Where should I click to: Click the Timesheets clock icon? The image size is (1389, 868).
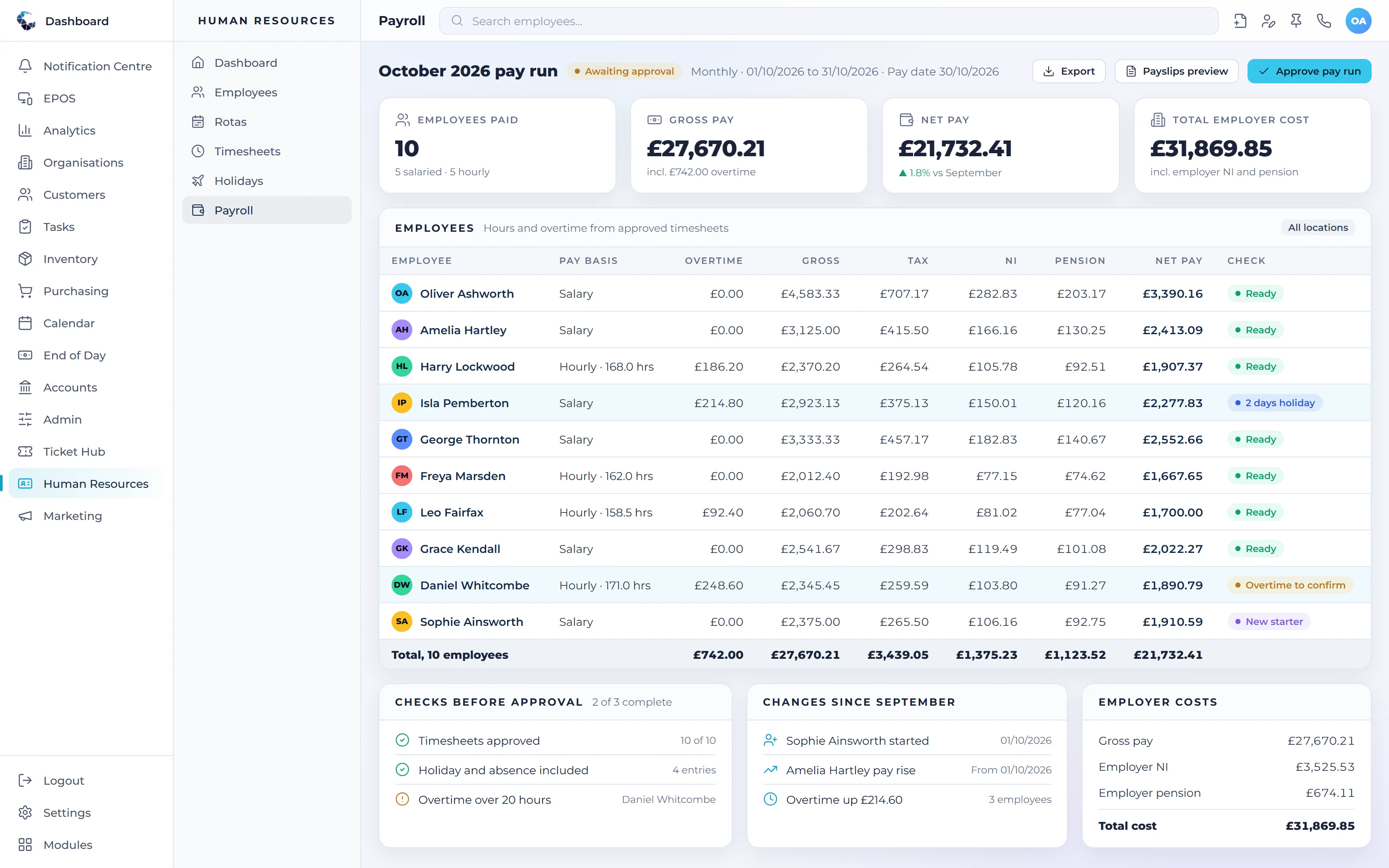click(198, 151)
